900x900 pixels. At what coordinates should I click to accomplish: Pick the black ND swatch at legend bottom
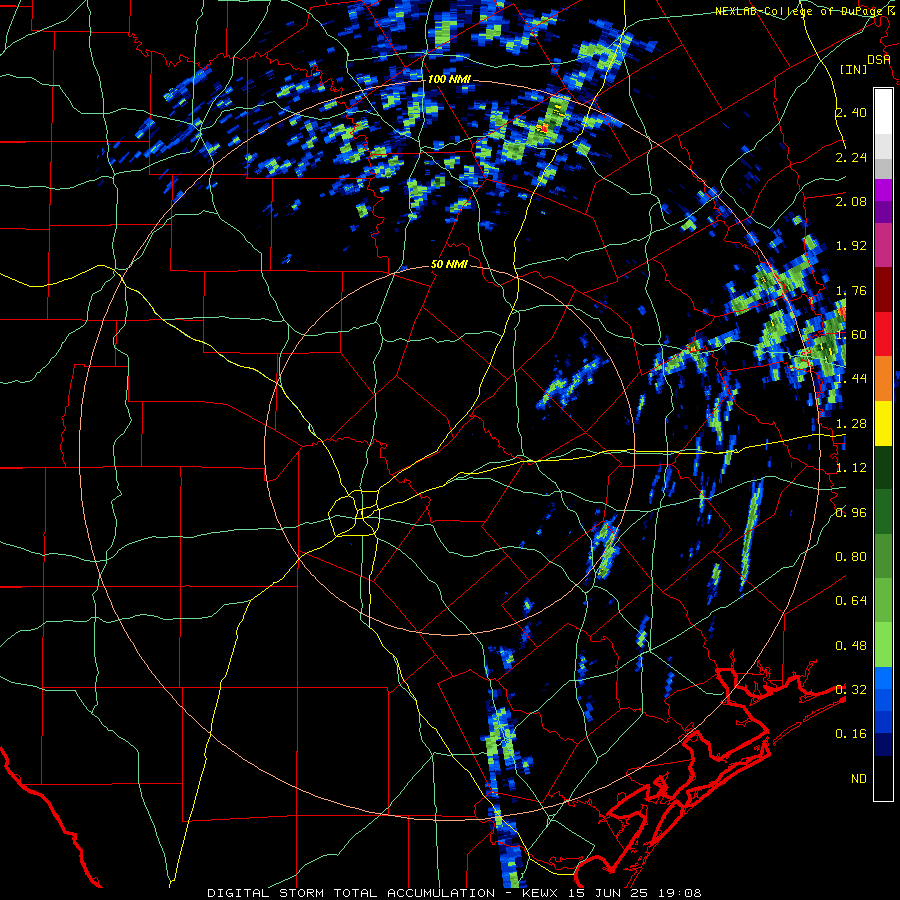click(883, 778)
